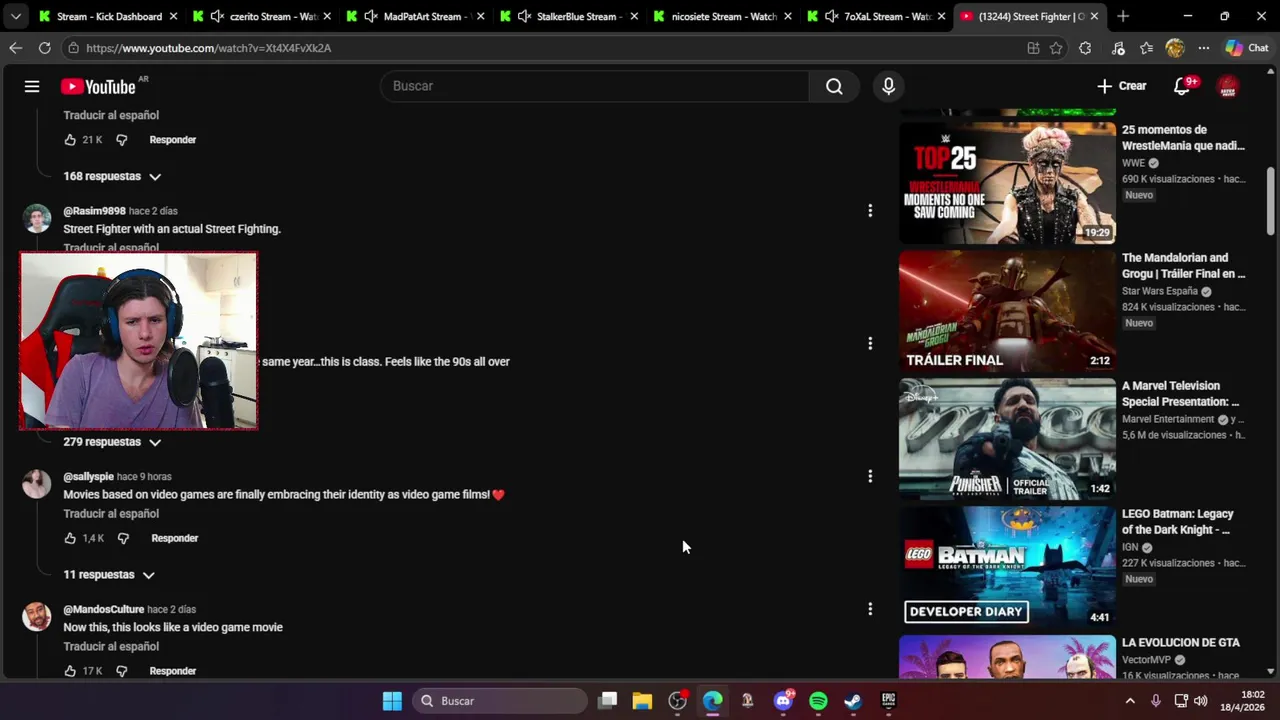Reply to the @MandosCulture comment

pyautogui.click(x=173, y=671)
